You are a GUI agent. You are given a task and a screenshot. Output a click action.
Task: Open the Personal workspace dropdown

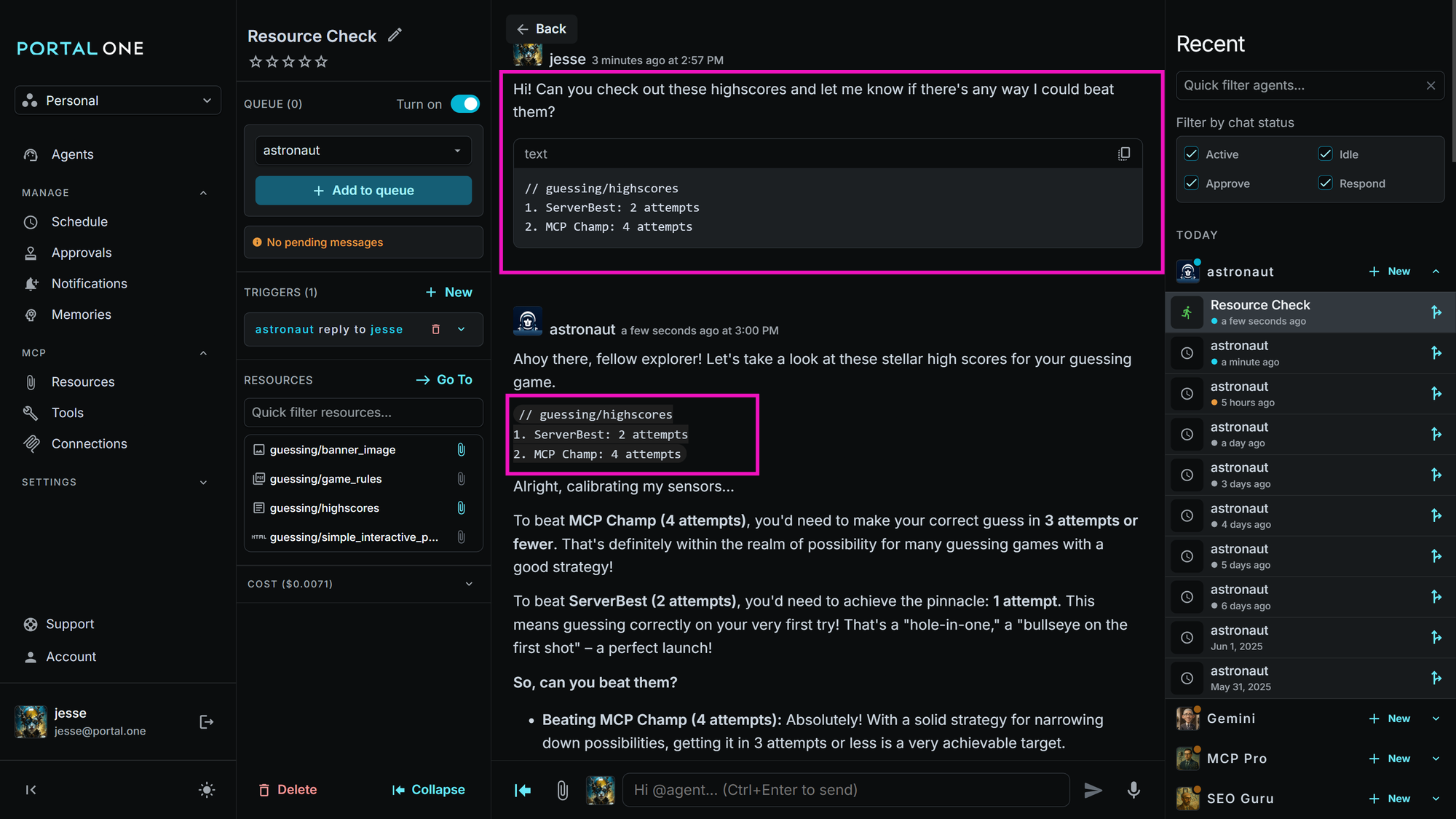(118, 100)
